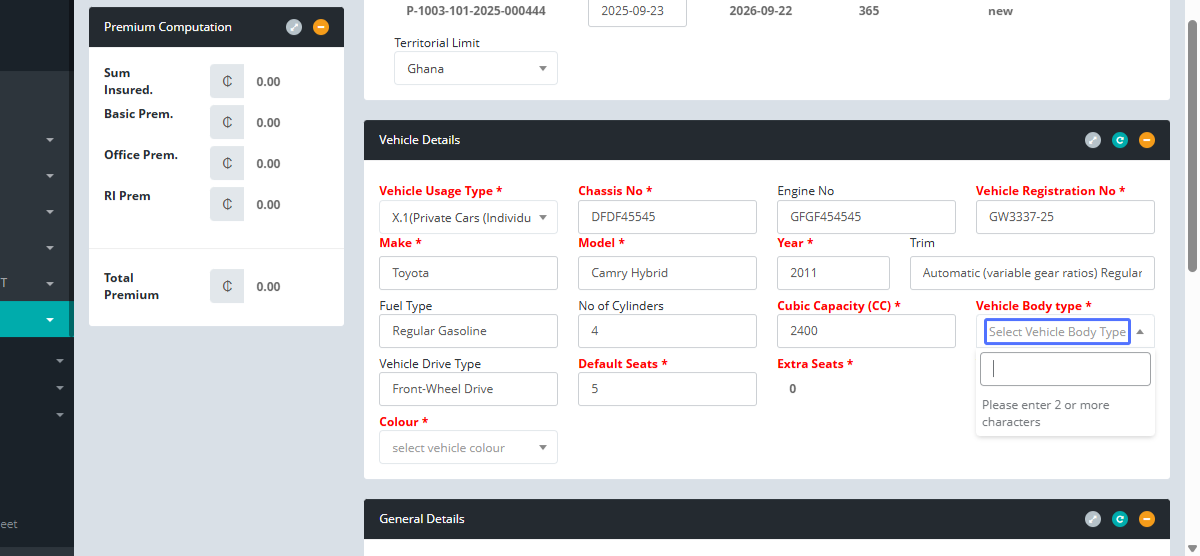Image resolution: width=1200 pixels, height=556 pixels.
Task: Click the Chassis No field
Action: tap(667, 217)
